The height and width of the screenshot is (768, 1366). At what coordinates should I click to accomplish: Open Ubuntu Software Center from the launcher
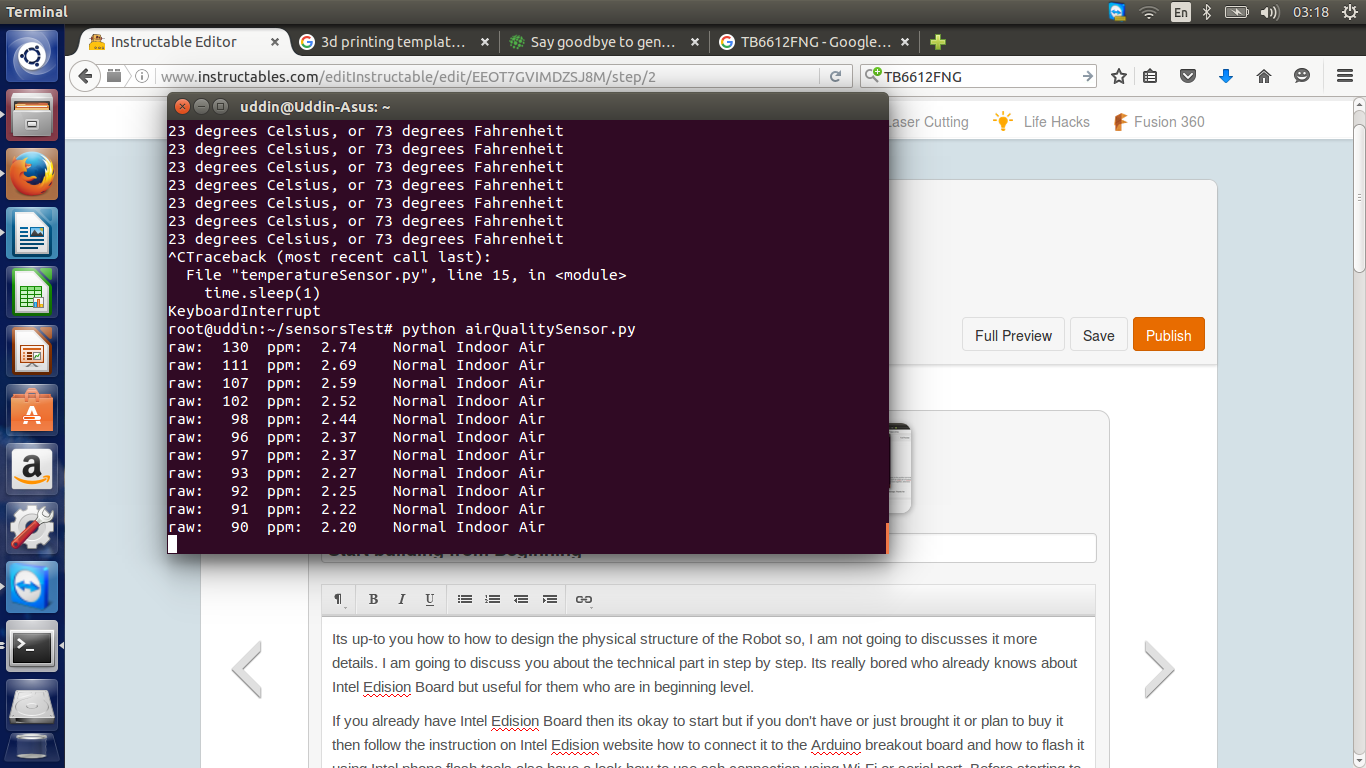coord(32,410)
